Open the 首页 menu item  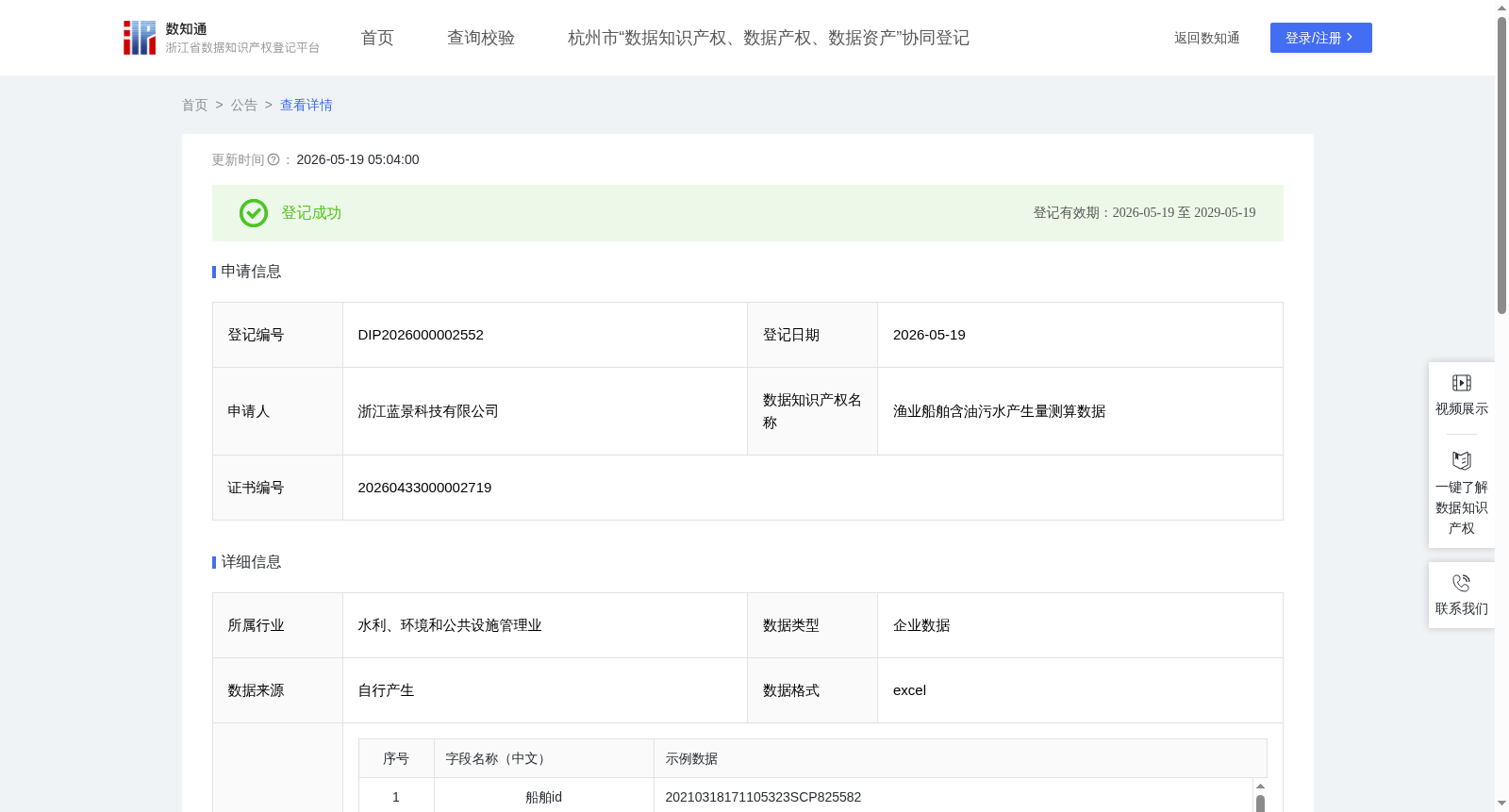[377, 38]
